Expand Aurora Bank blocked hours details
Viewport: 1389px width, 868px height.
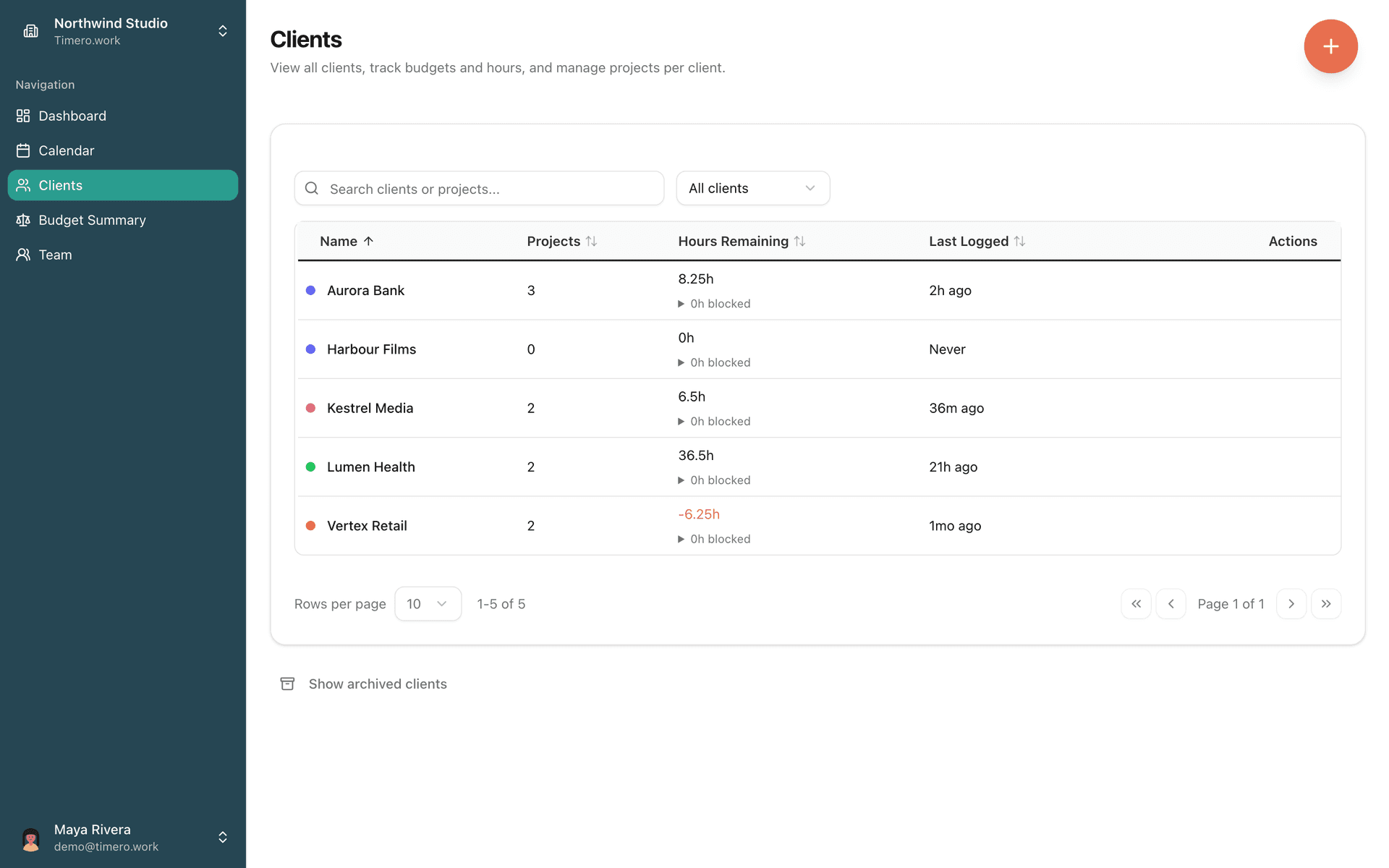point(681,304)
